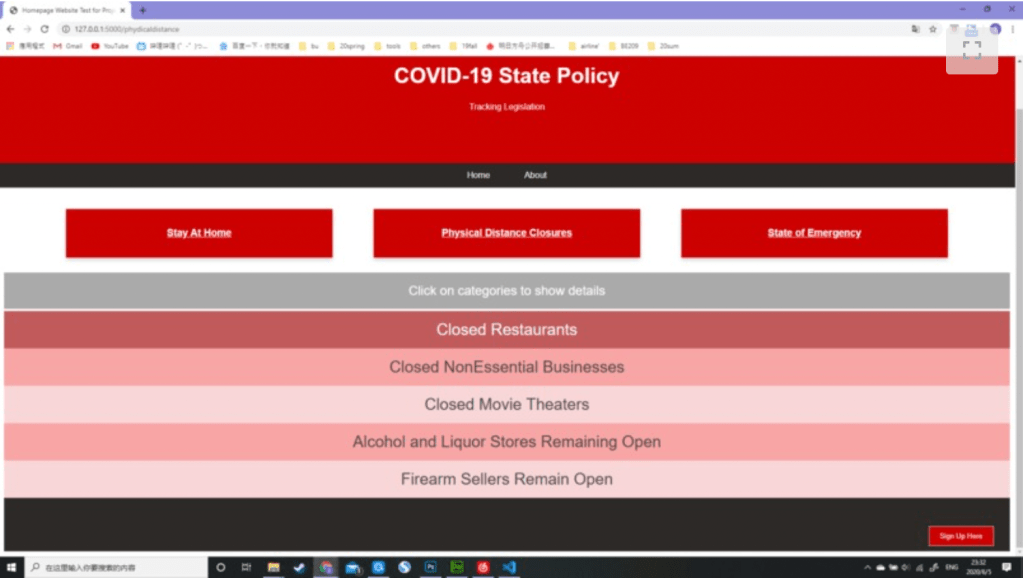Go back using the browser back arrow
Image resolution: width=1023 pixels, height=578 pixels.
(10, 29)
